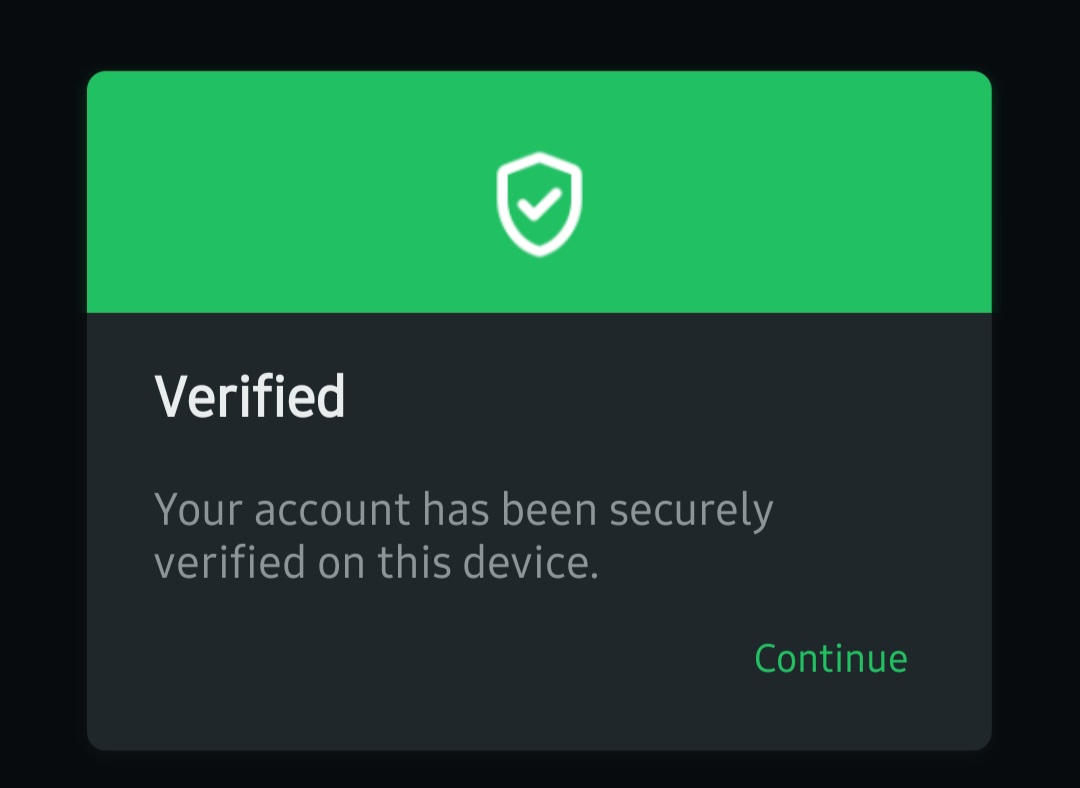Image resolution: width=1080 pixels, height=788 pixels.
Task: Click the Verified heading text
Action: (x=250, y=396)
